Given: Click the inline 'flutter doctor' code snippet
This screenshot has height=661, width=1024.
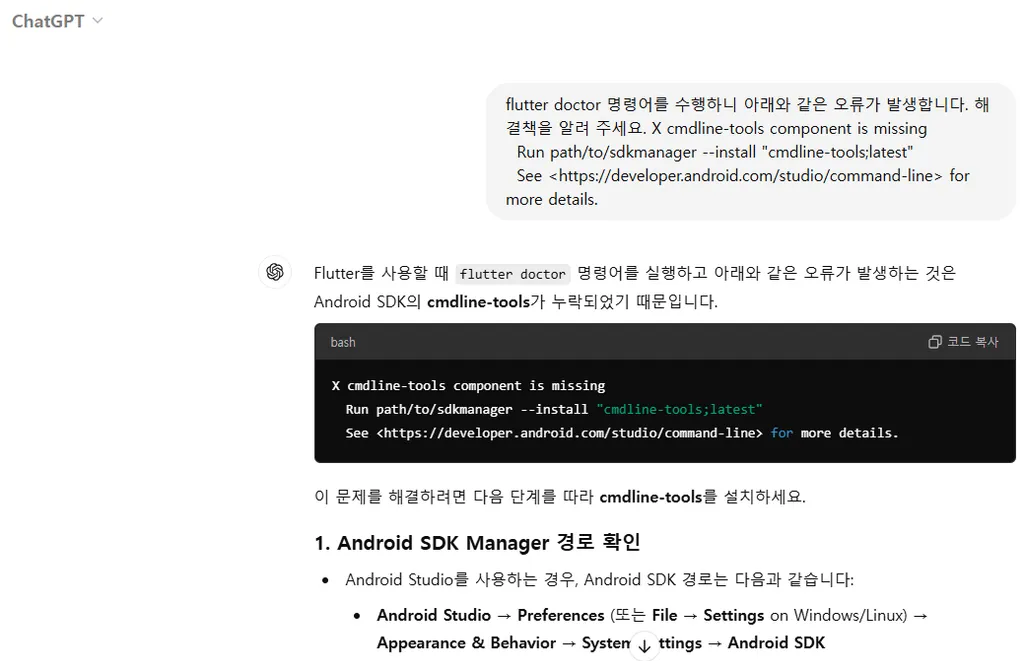Looking at the screenshot, I should point(513,274).
